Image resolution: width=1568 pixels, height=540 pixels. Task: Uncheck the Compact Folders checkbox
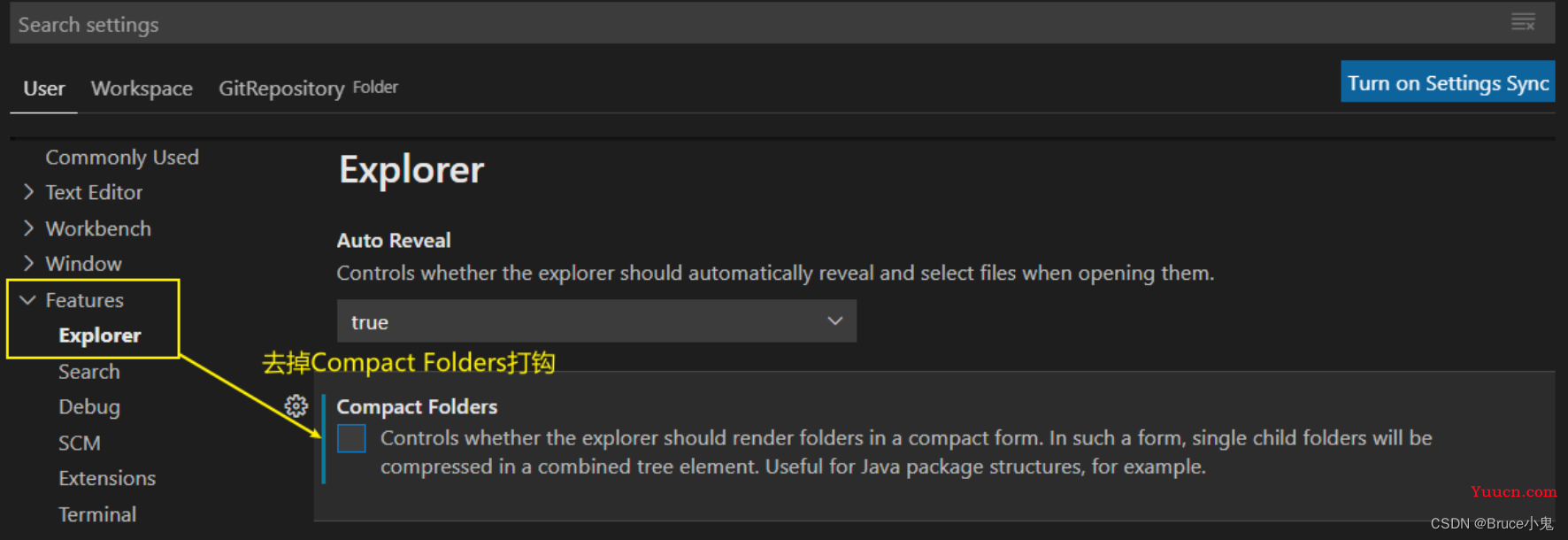tap(351, 438)
